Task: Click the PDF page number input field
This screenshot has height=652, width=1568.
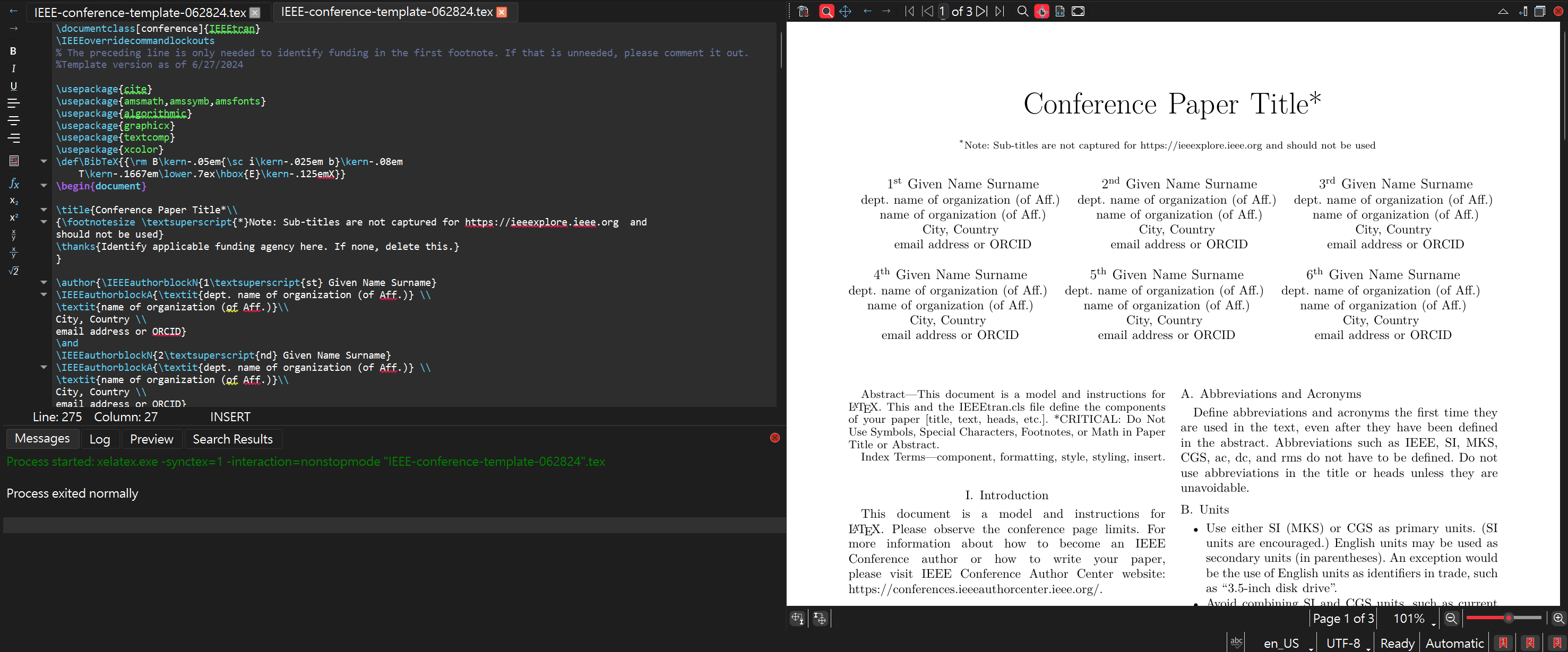Action: click(x=942, y=11)
